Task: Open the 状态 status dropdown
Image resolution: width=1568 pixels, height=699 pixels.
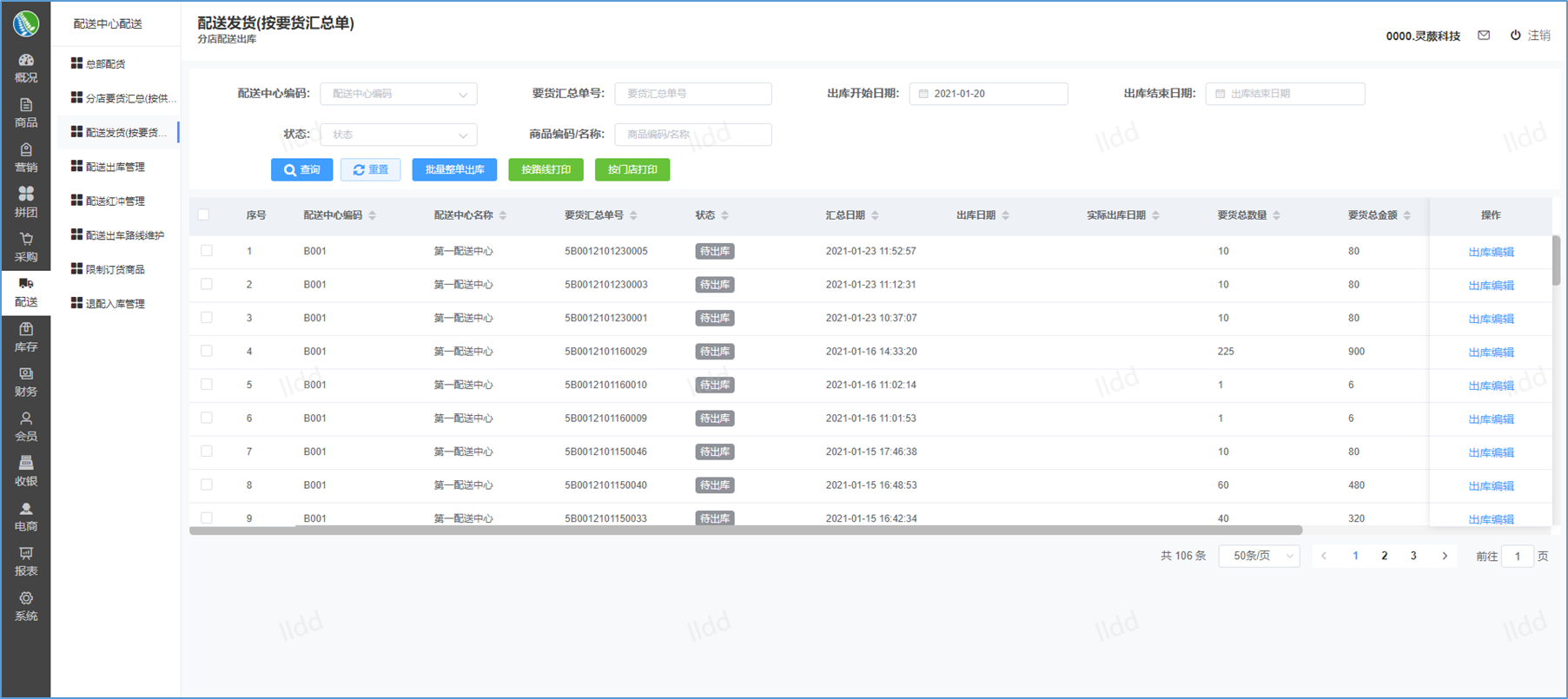Action: [398, 135]
